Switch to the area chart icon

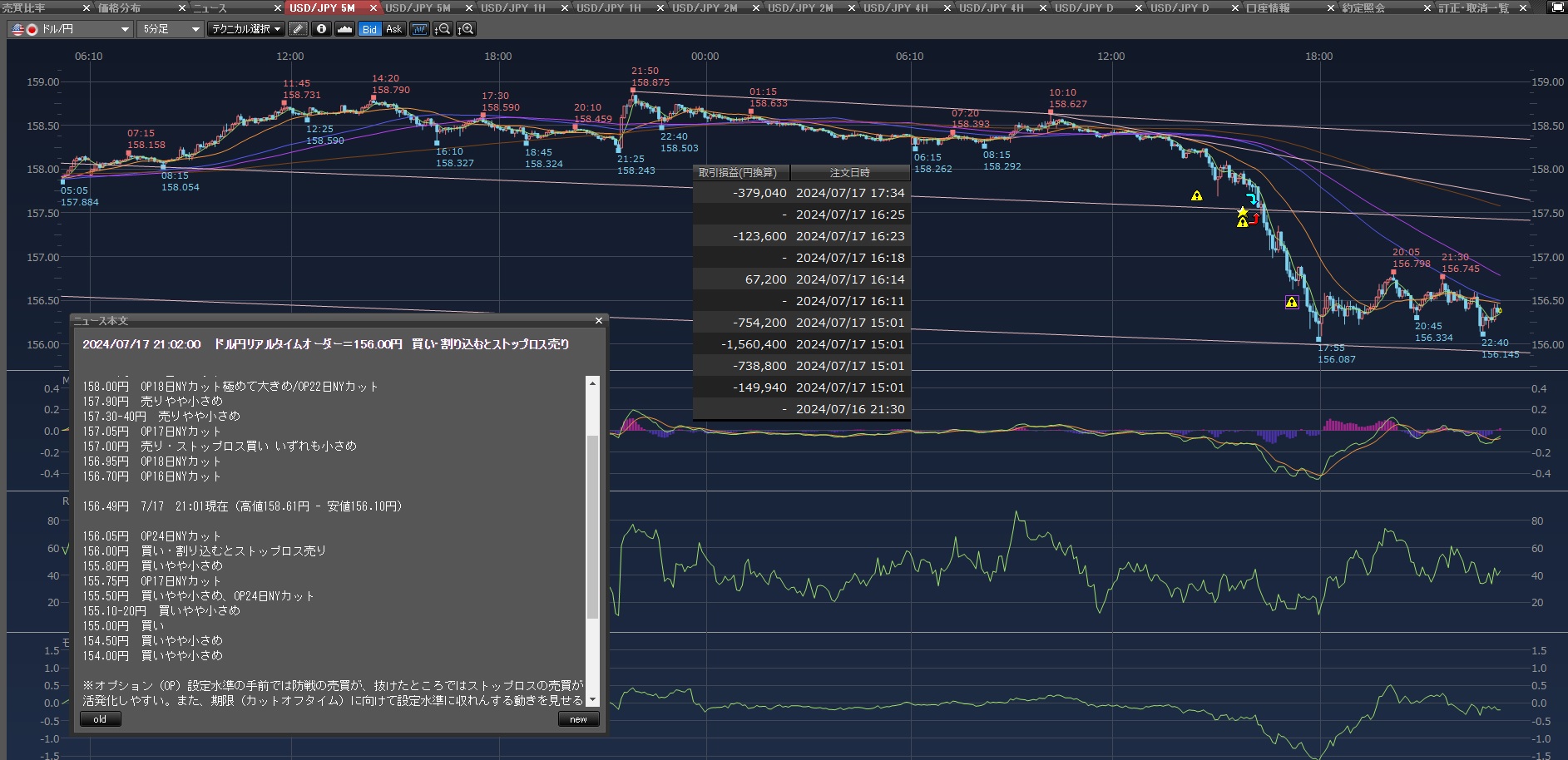tap(344, 29)
